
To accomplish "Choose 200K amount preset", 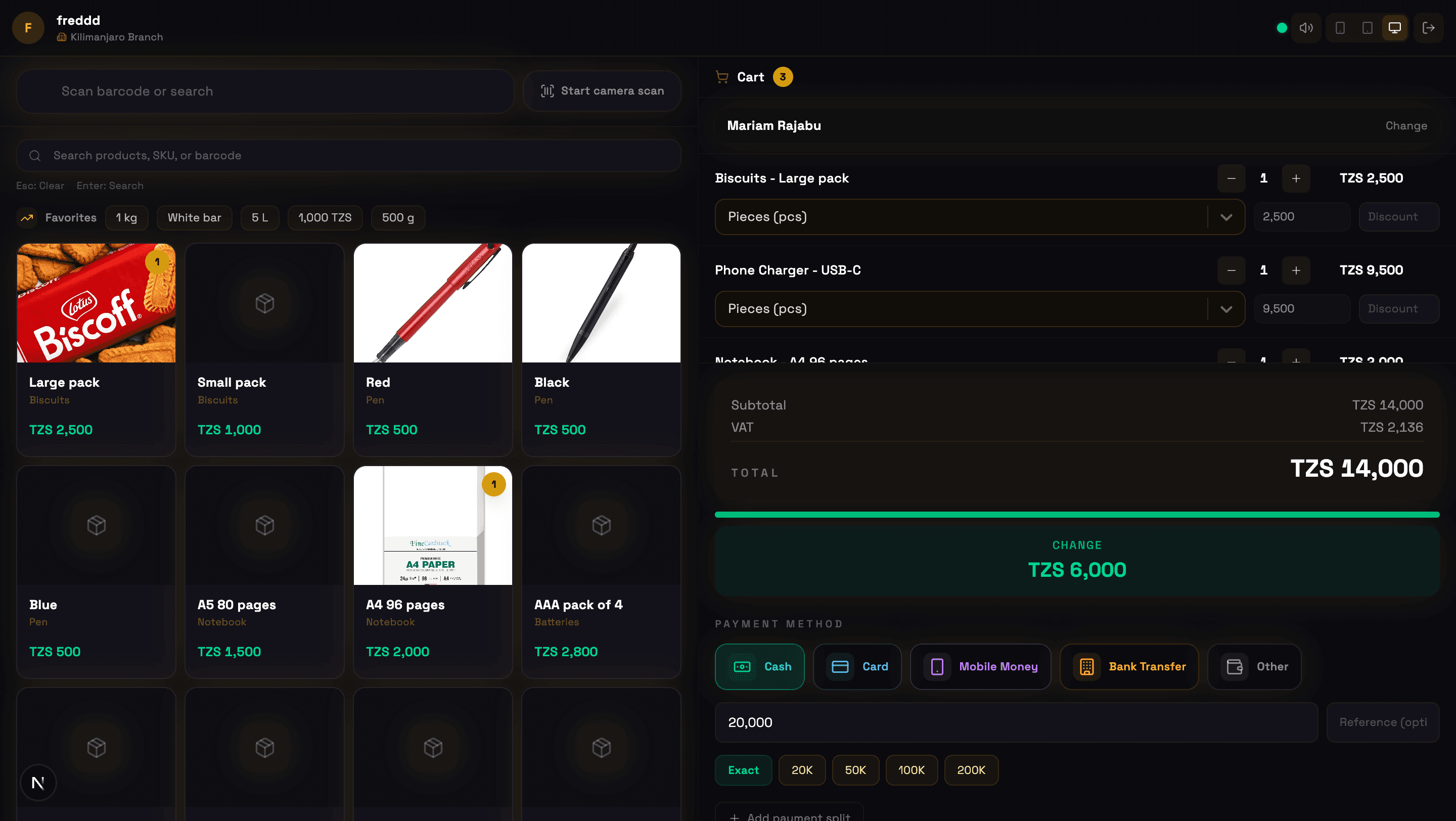I will (971, 770).
